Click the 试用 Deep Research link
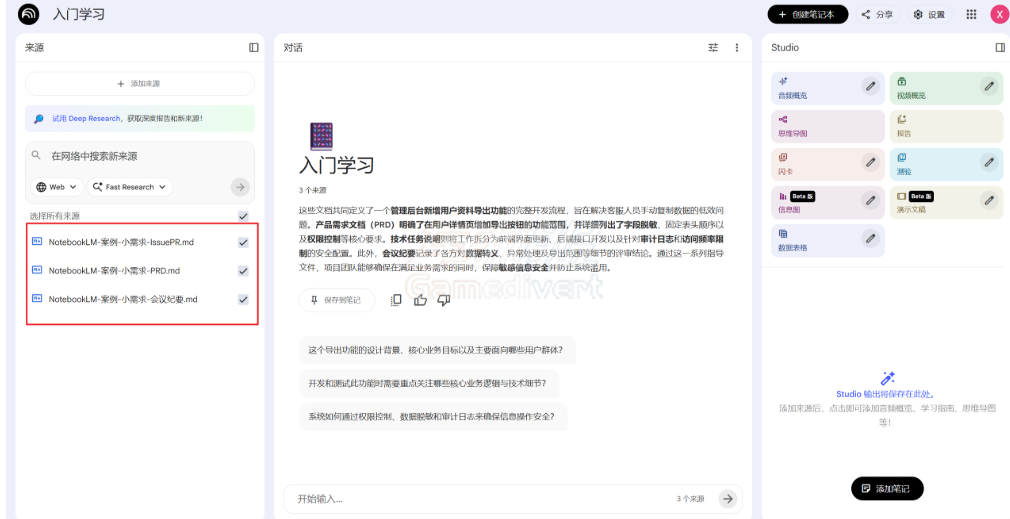 [86, 118]
